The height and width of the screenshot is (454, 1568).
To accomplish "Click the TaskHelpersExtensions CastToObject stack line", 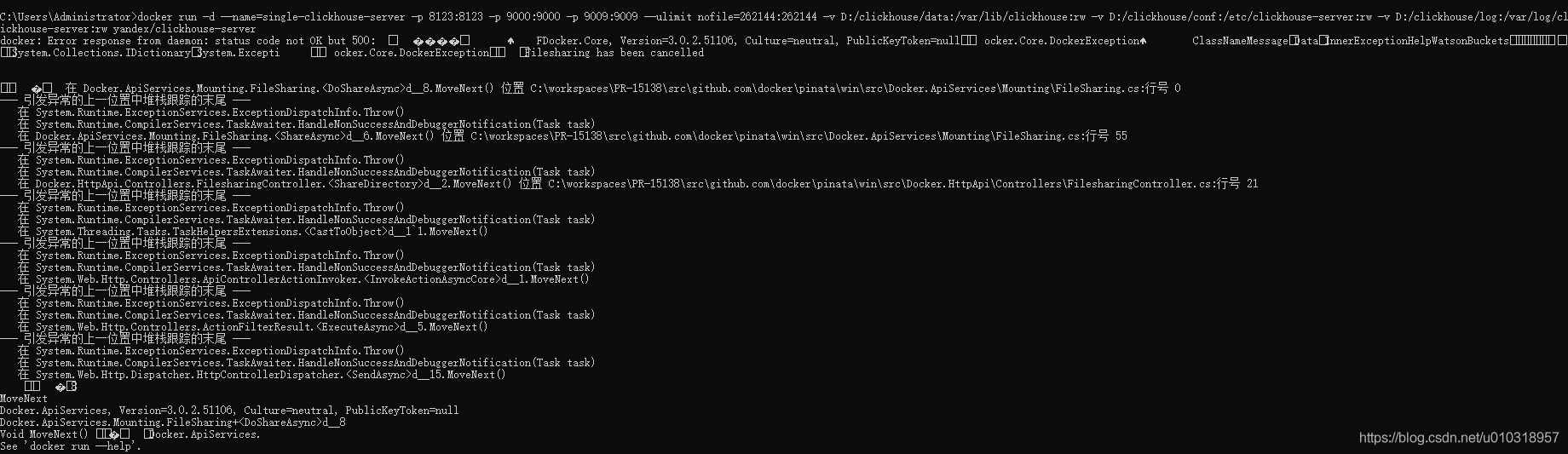I will (253, 232).
